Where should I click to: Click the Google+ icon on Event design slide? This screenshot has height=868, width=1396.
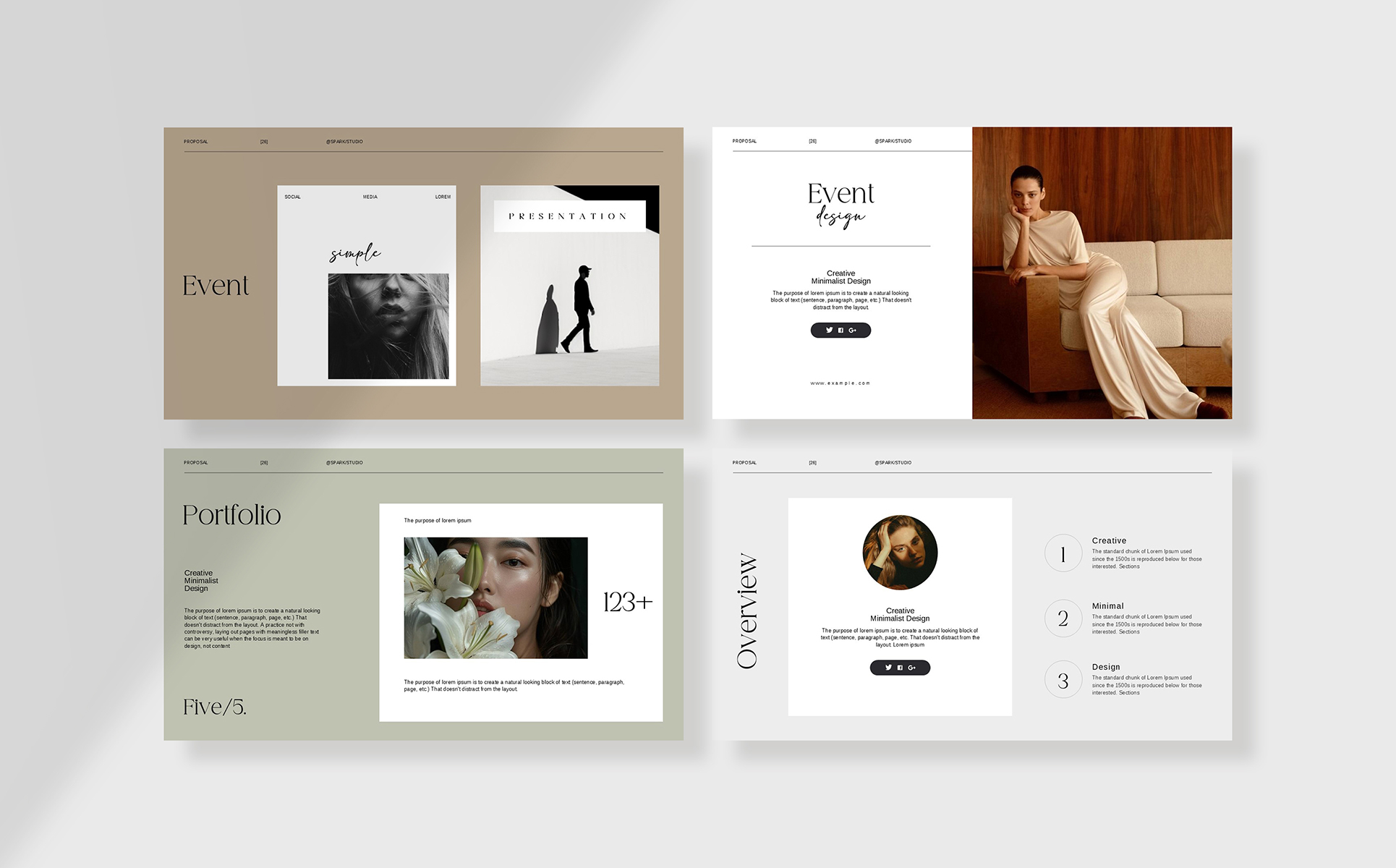coord(853,331)
